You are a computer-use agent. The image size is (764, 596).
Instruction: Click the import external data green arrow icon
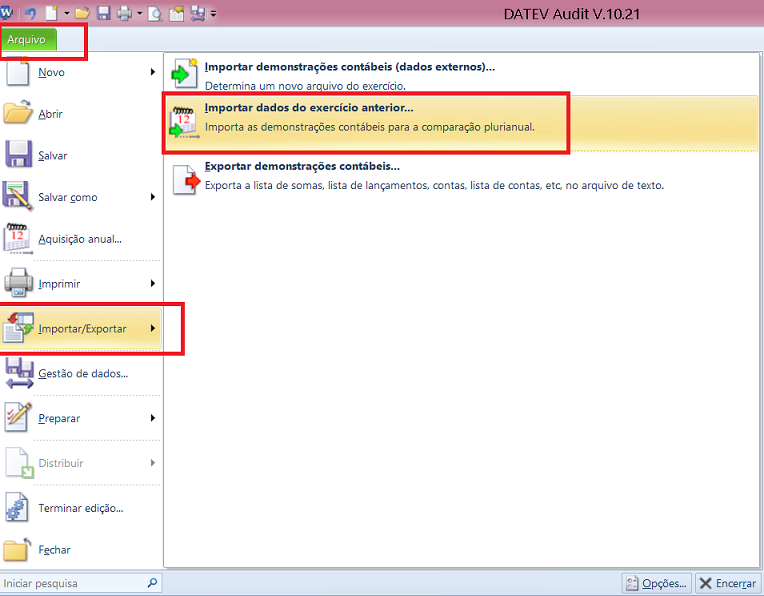click(x=185, y=74)
